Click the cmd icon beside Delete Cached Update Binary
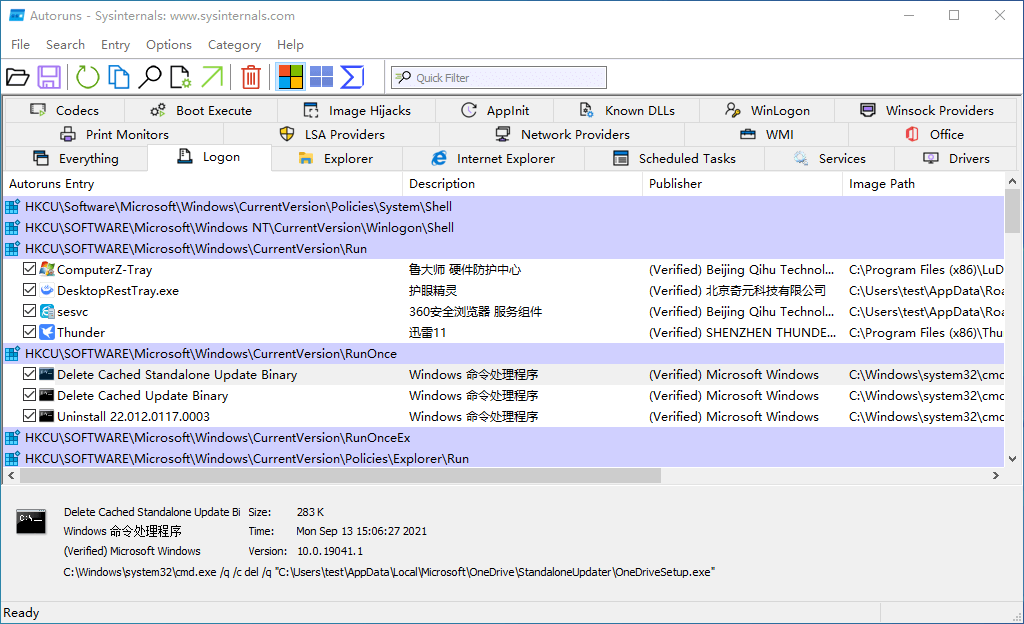This screenshot has width=1024, height=624. tap(46, 395)
